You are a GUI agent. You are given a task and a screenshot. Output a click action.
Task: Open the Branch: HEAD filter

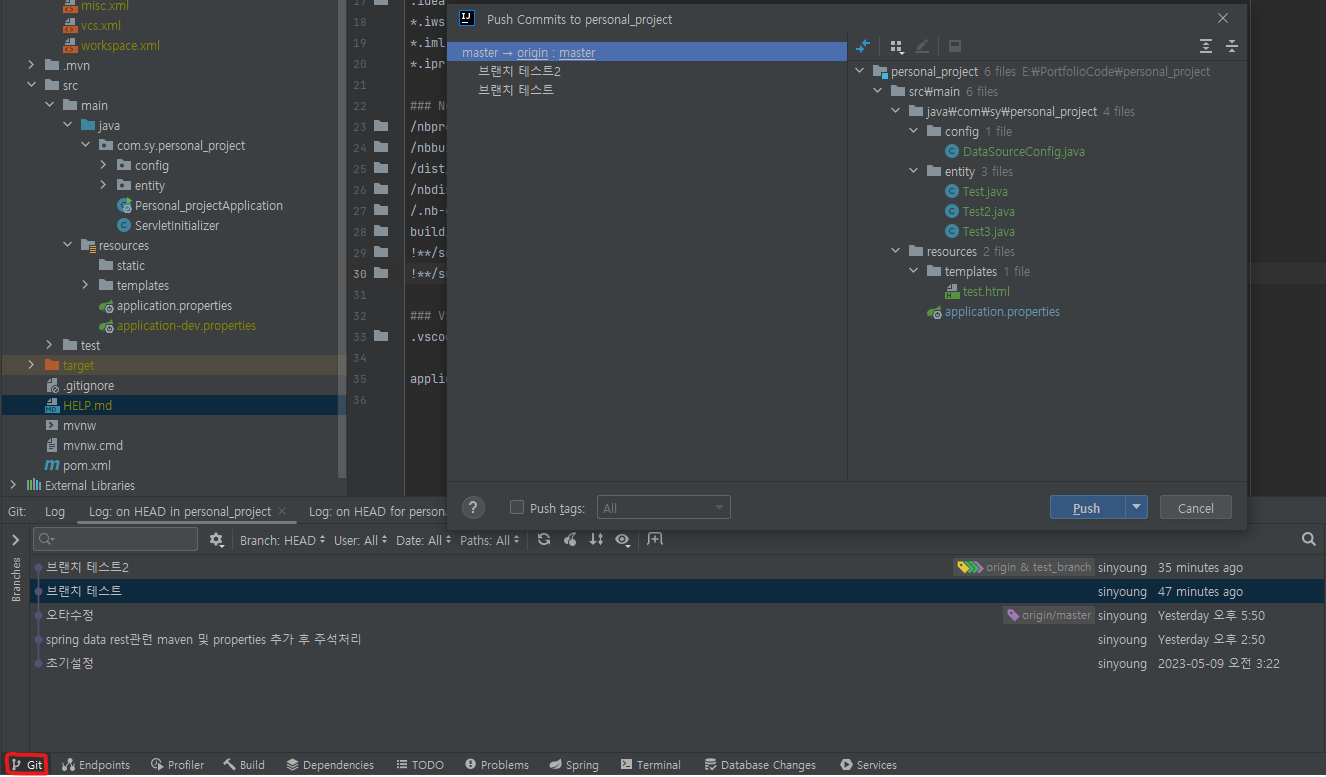coord(283,540)
